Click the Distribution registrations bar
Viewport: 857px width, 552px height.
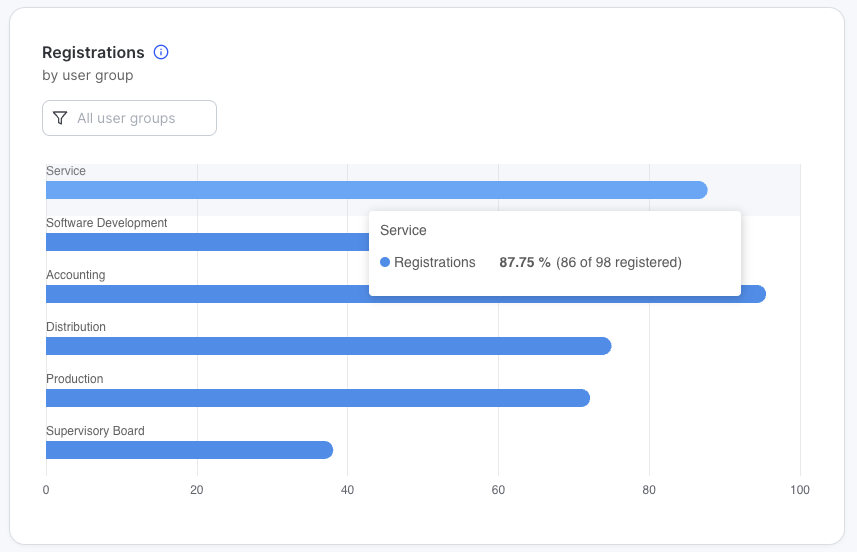click(x=328, y=346)
